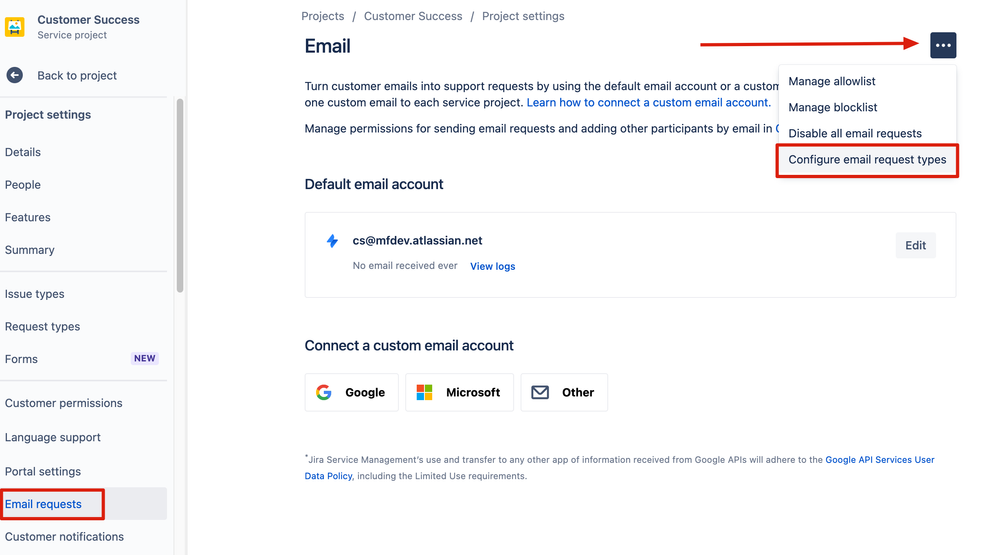Click the Back to project arrow icon
The width and height of the screenshot is (998, 555).
(x=15, y=75)
